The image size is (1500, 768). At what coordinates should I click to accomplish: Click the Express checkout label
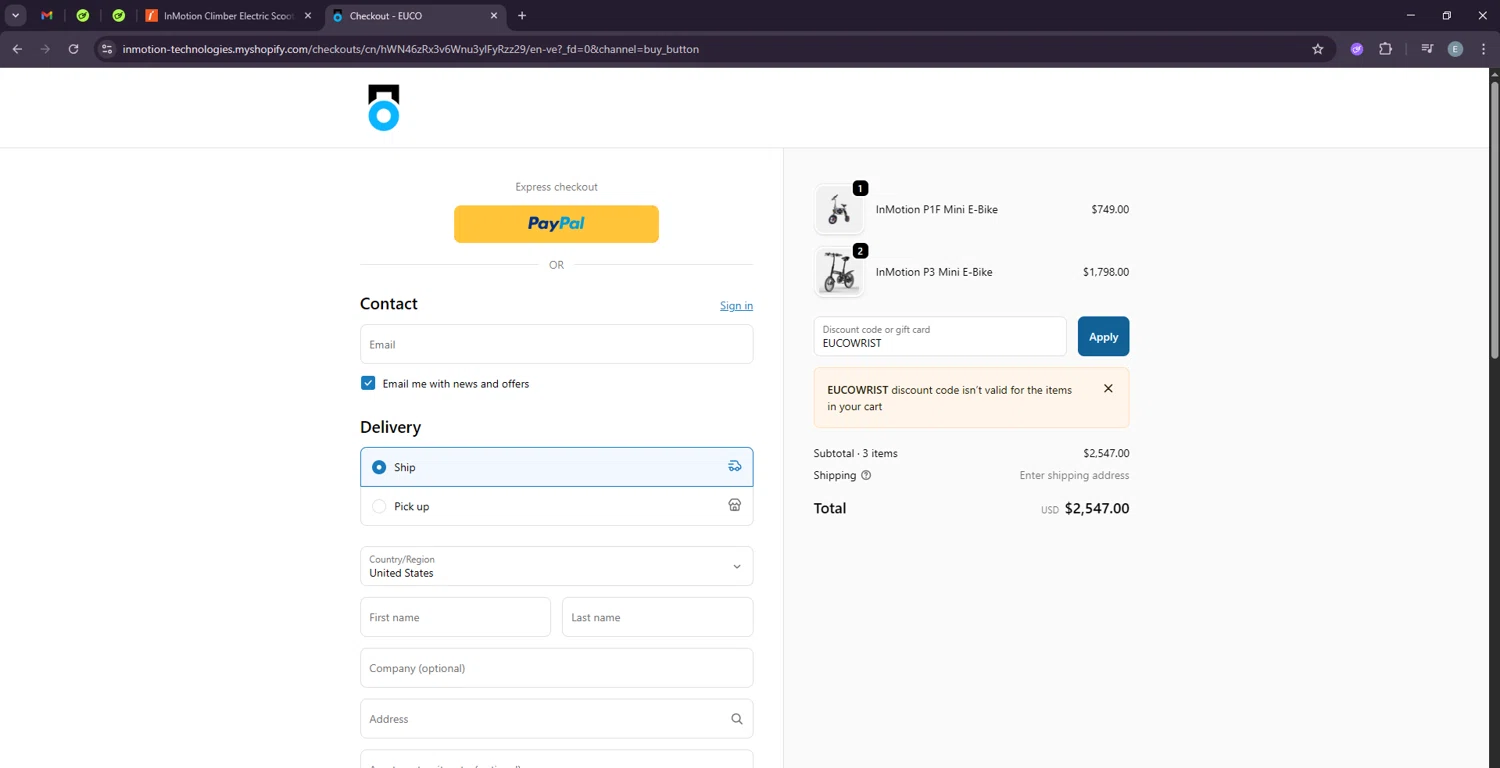click(556, 187)
